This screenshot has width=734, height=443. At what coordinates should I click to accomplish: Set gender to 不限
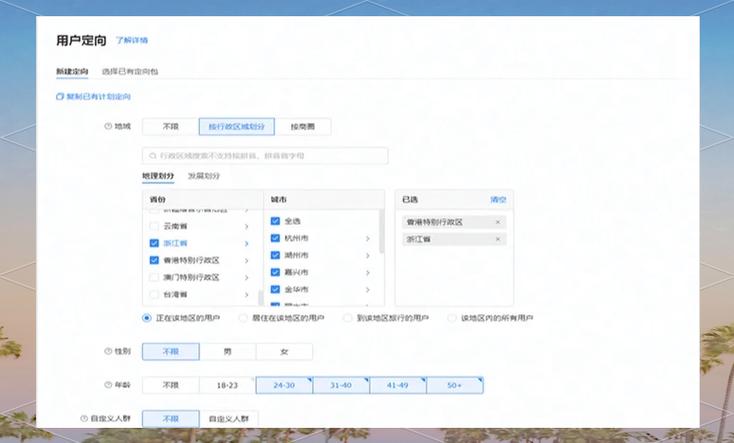171,352
